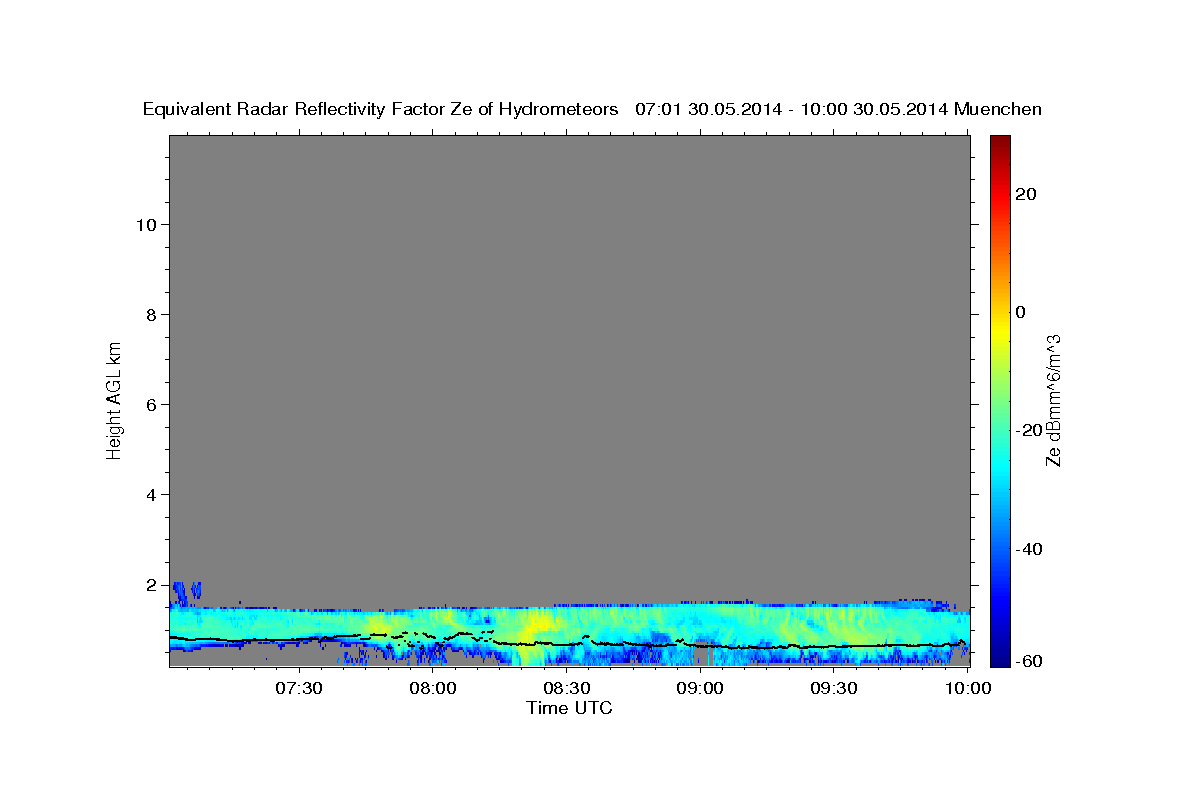Click the 09:30 time tick label

tap(834, 689)
